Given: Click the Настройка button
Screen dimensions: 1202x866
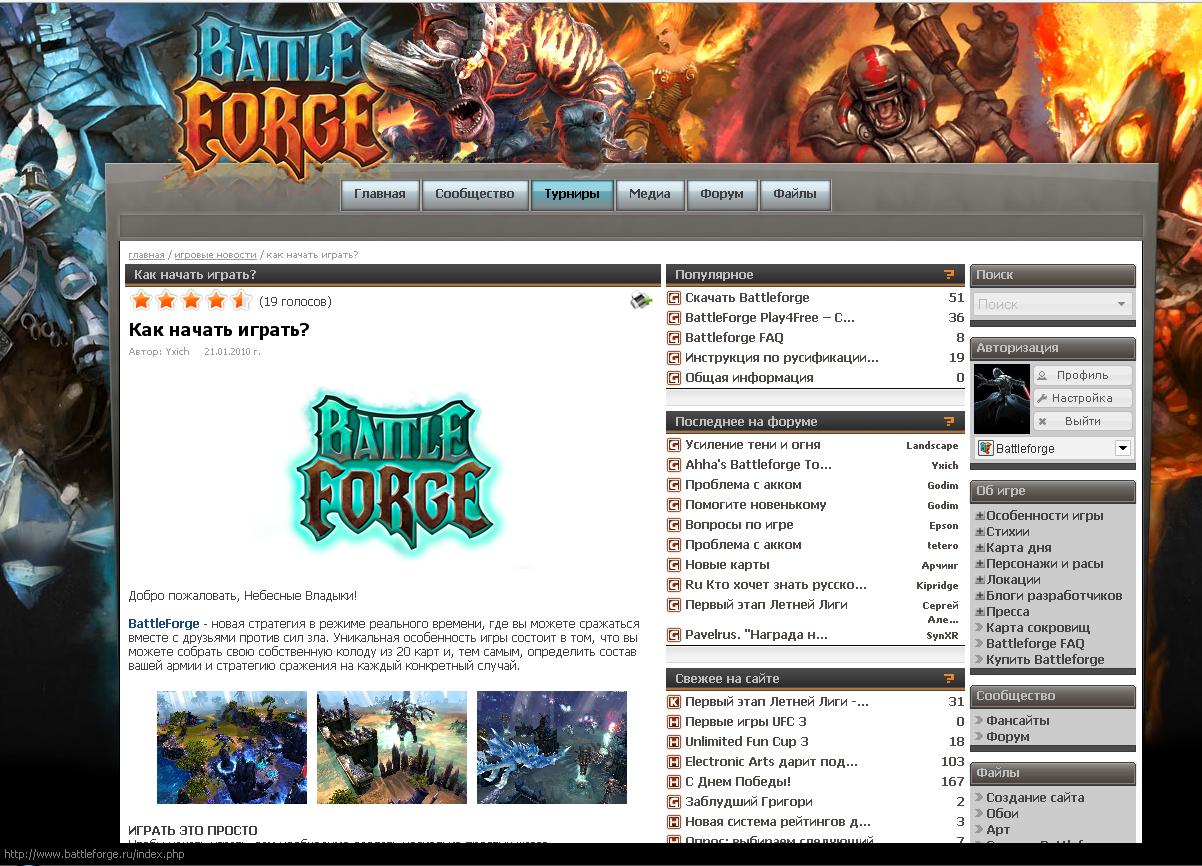Looking at the screenshot, I should (1083, 398).
